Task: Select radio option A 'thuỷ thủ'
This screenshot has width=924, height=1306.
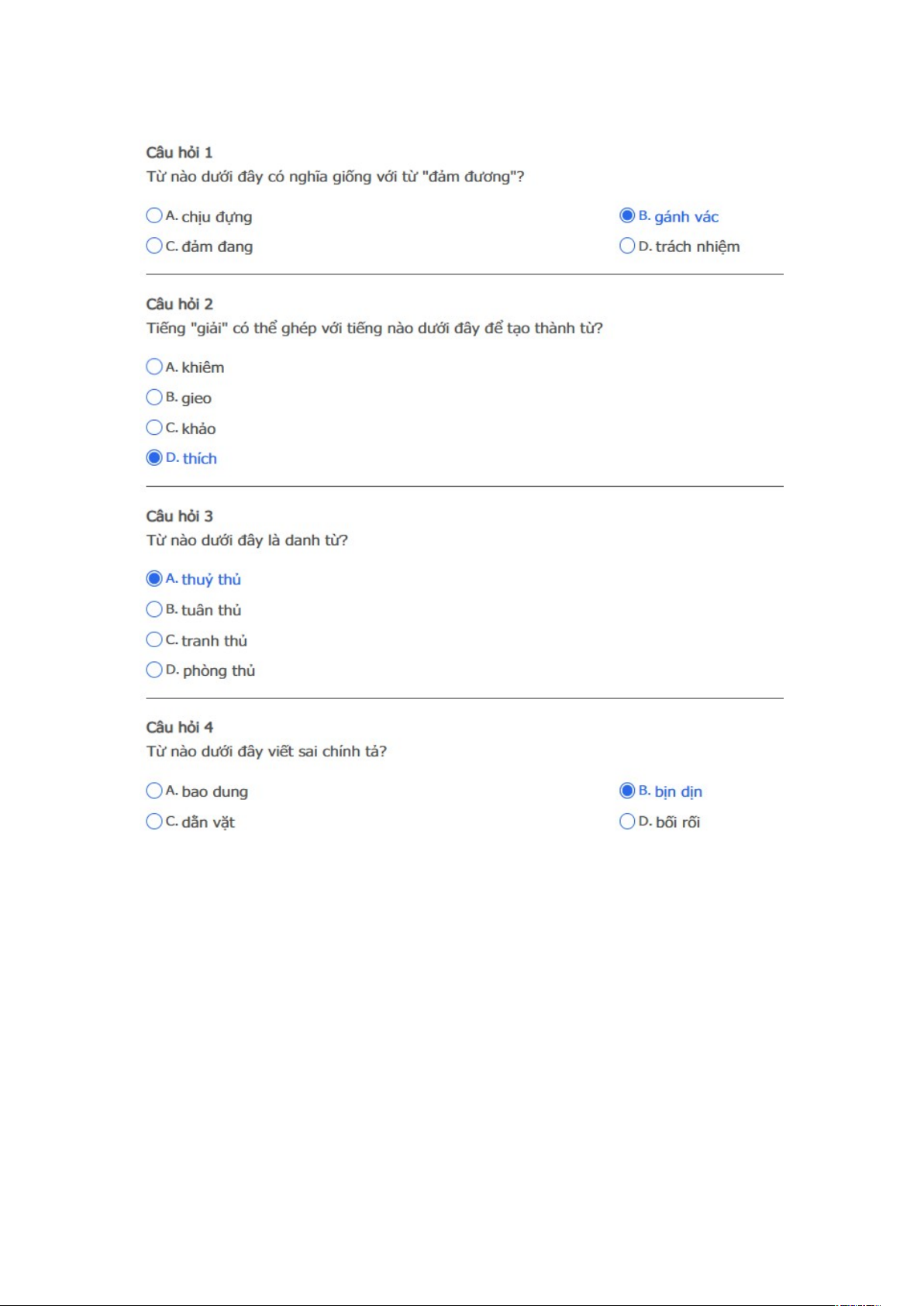Action: coord(154,579)
